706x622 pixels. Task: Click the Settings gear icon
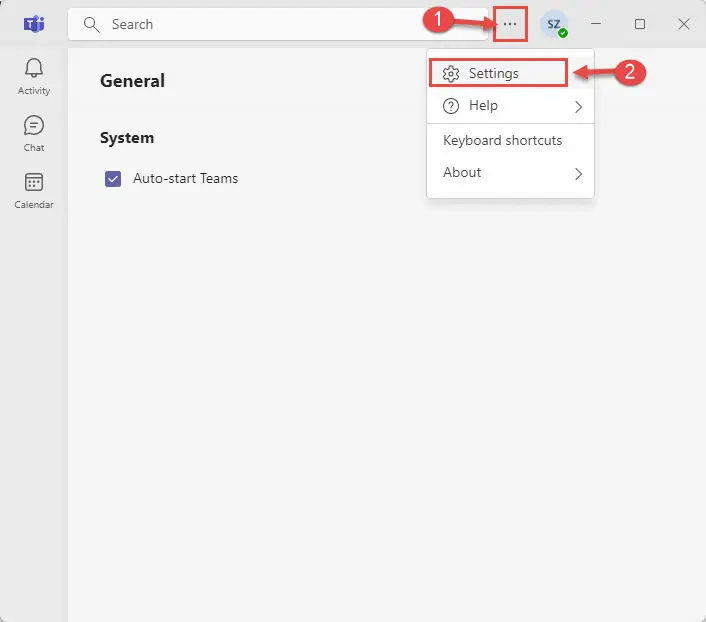451,73
